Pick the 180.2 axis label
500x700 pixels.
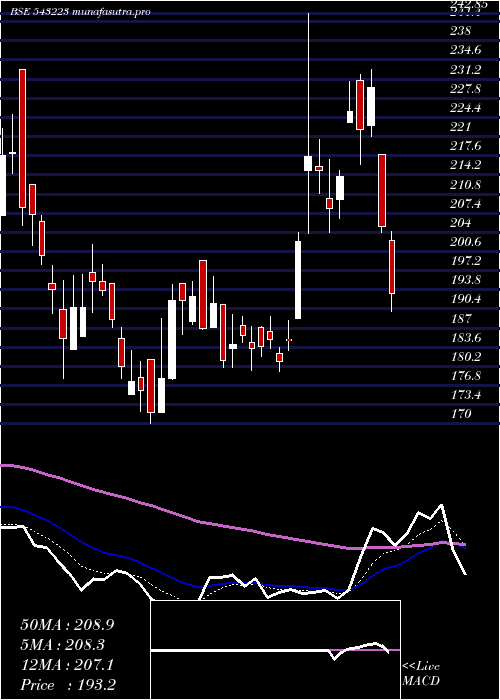(466, 357)
